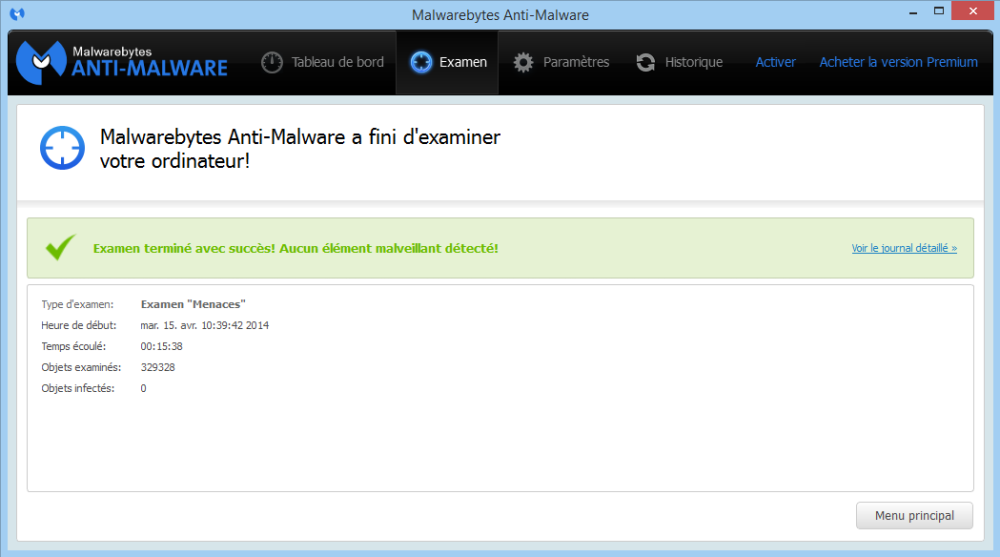
Task: Switch to the Examen tab
Action: pos(448,63)
